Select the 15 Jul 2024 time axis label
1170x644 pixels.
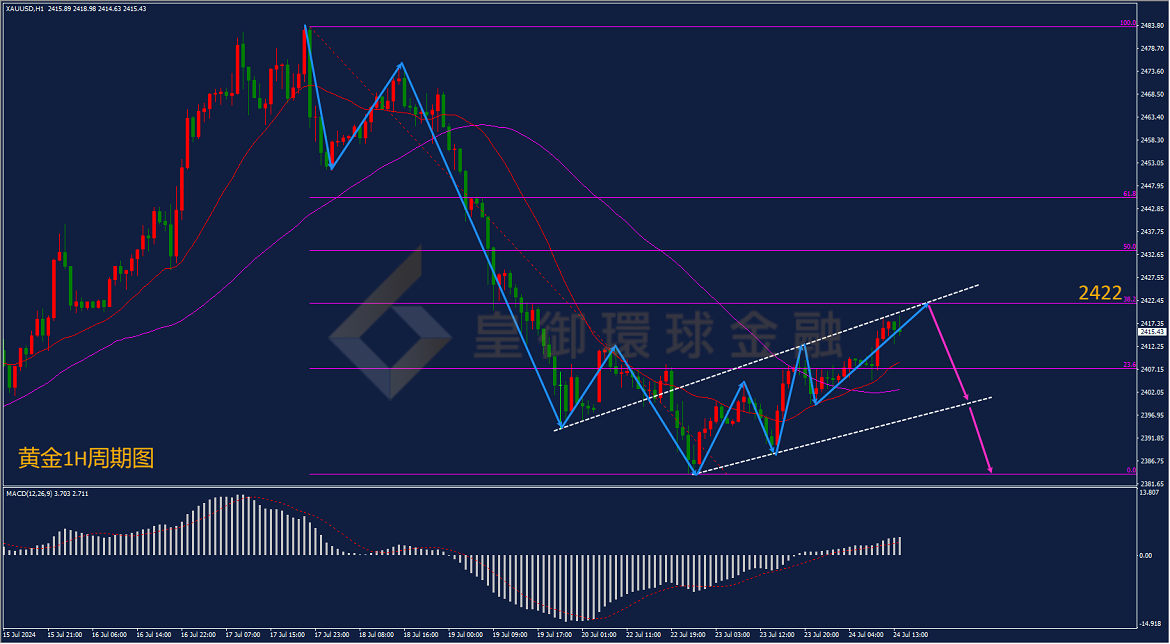[18, 634]
